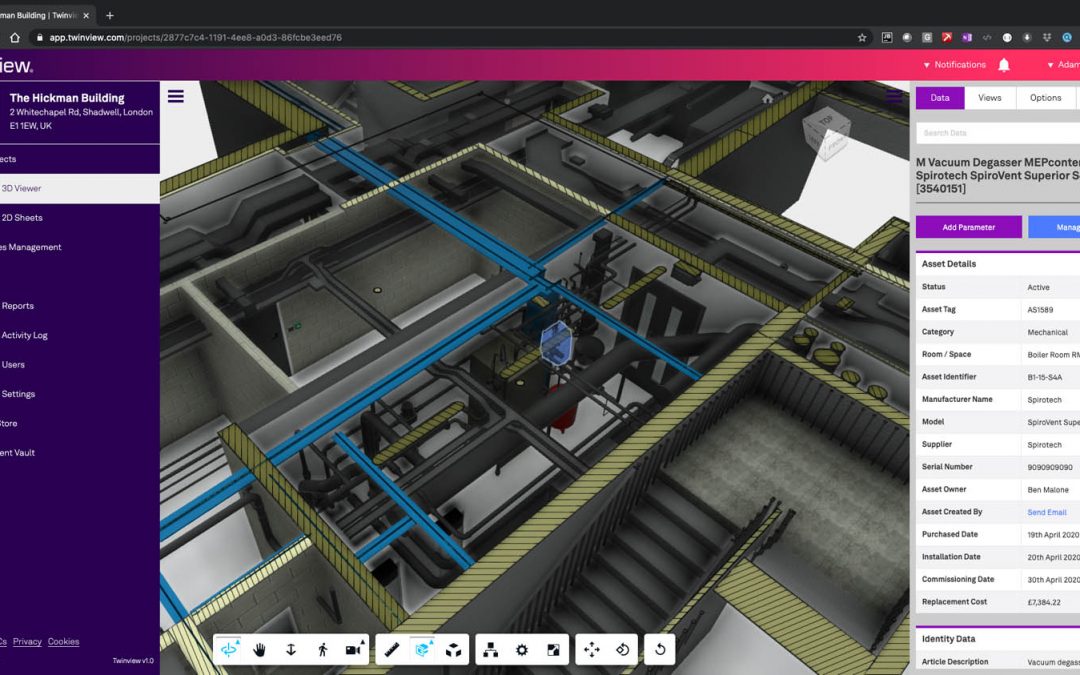Activate first person walk mode
Viewport: 1080px width, 675px height.
(322, 650)
